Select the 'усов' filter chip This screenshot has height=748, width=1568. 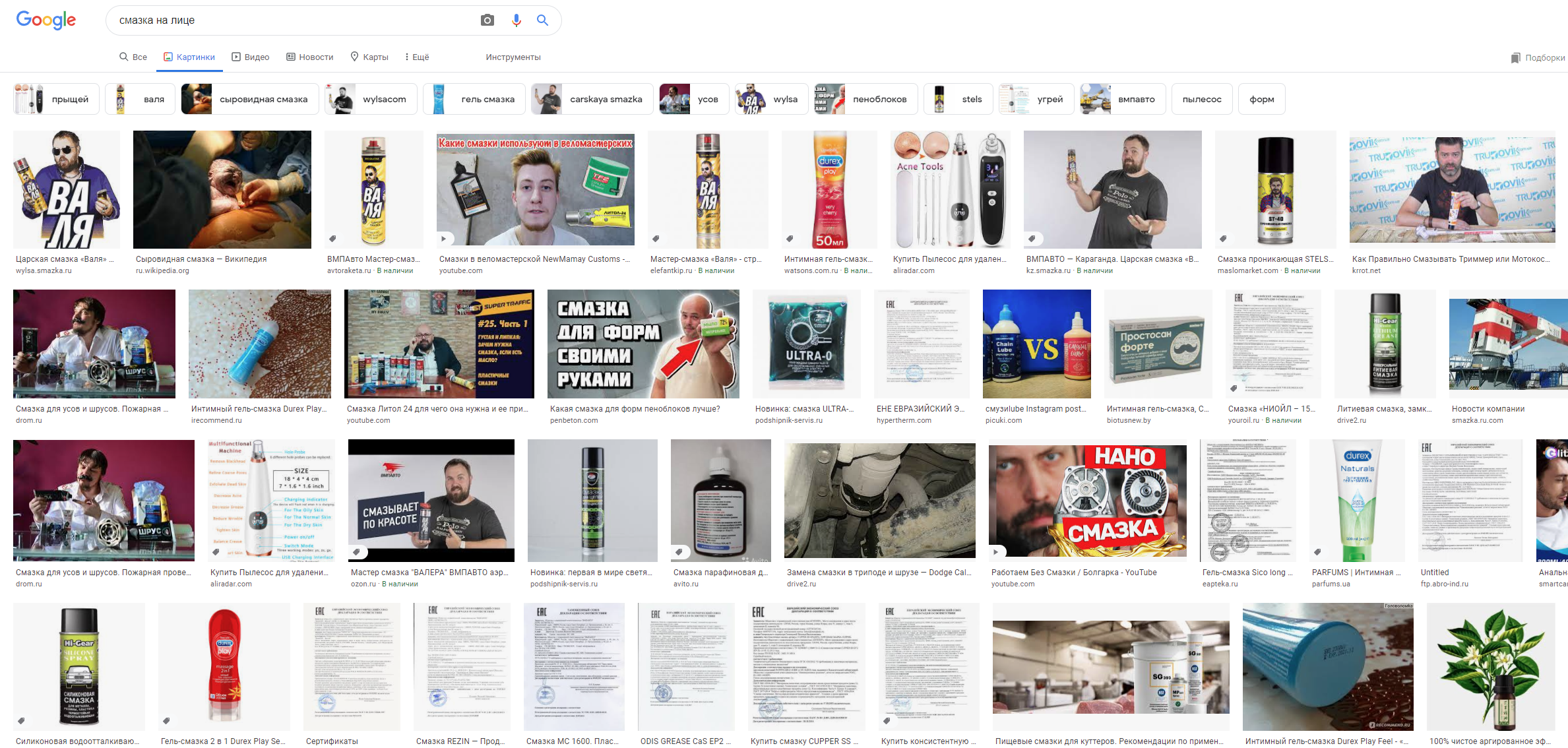click(694, 99)
